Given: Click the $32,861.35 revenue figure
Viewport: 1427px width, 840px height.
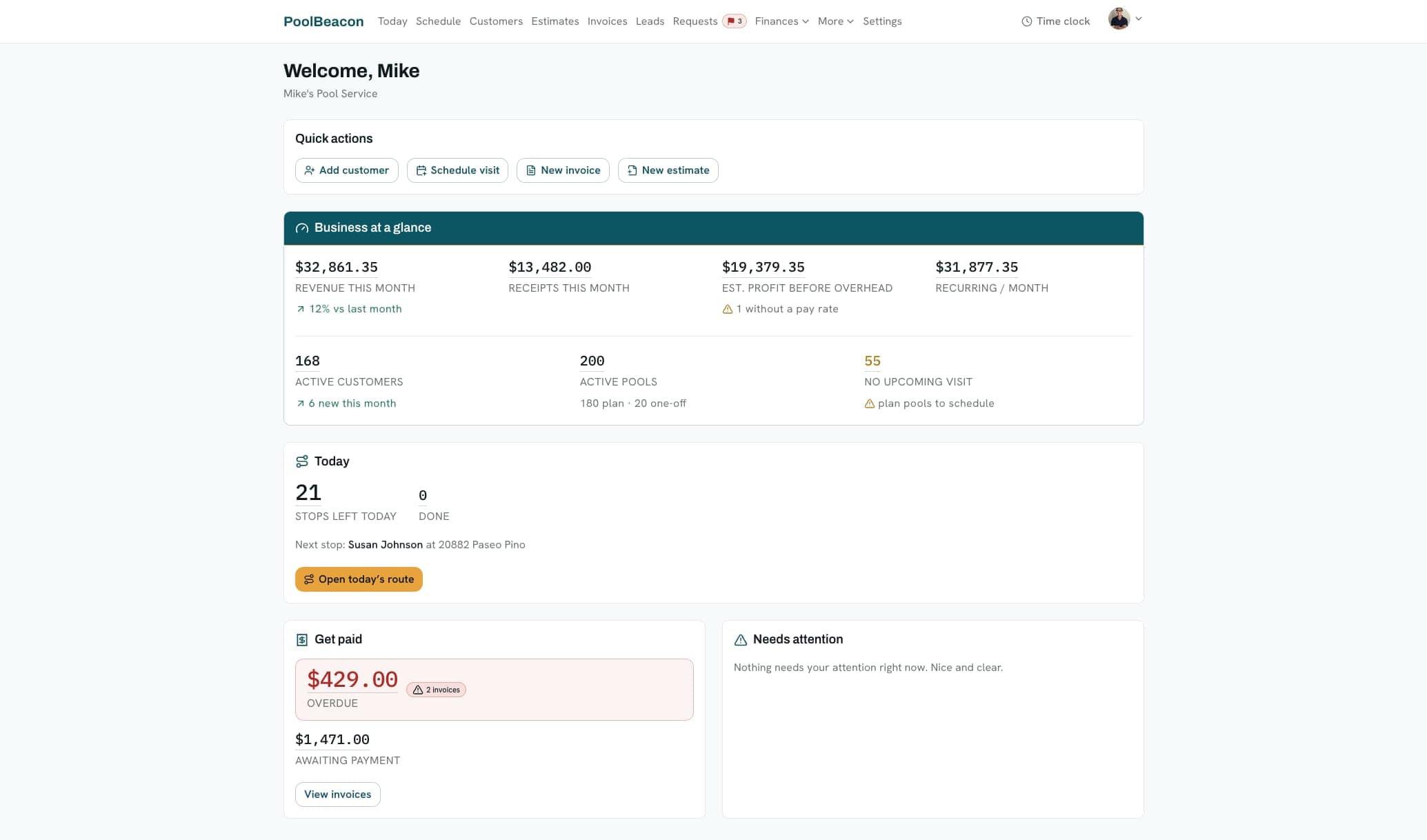Looking at the screenshot, I should pyautogui.click(x=337, y=267).
